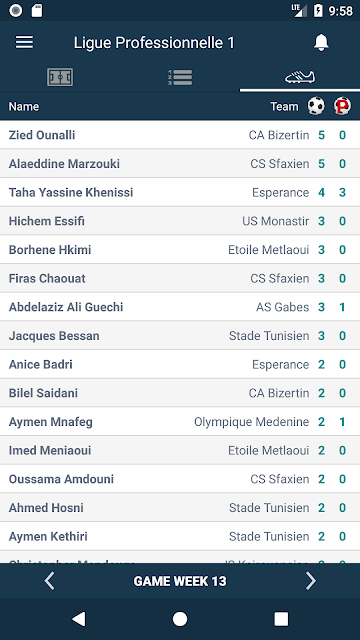Select Taha Yassine Khenissi row
This screenshot has height=640, width=360.
coord(180,192)
